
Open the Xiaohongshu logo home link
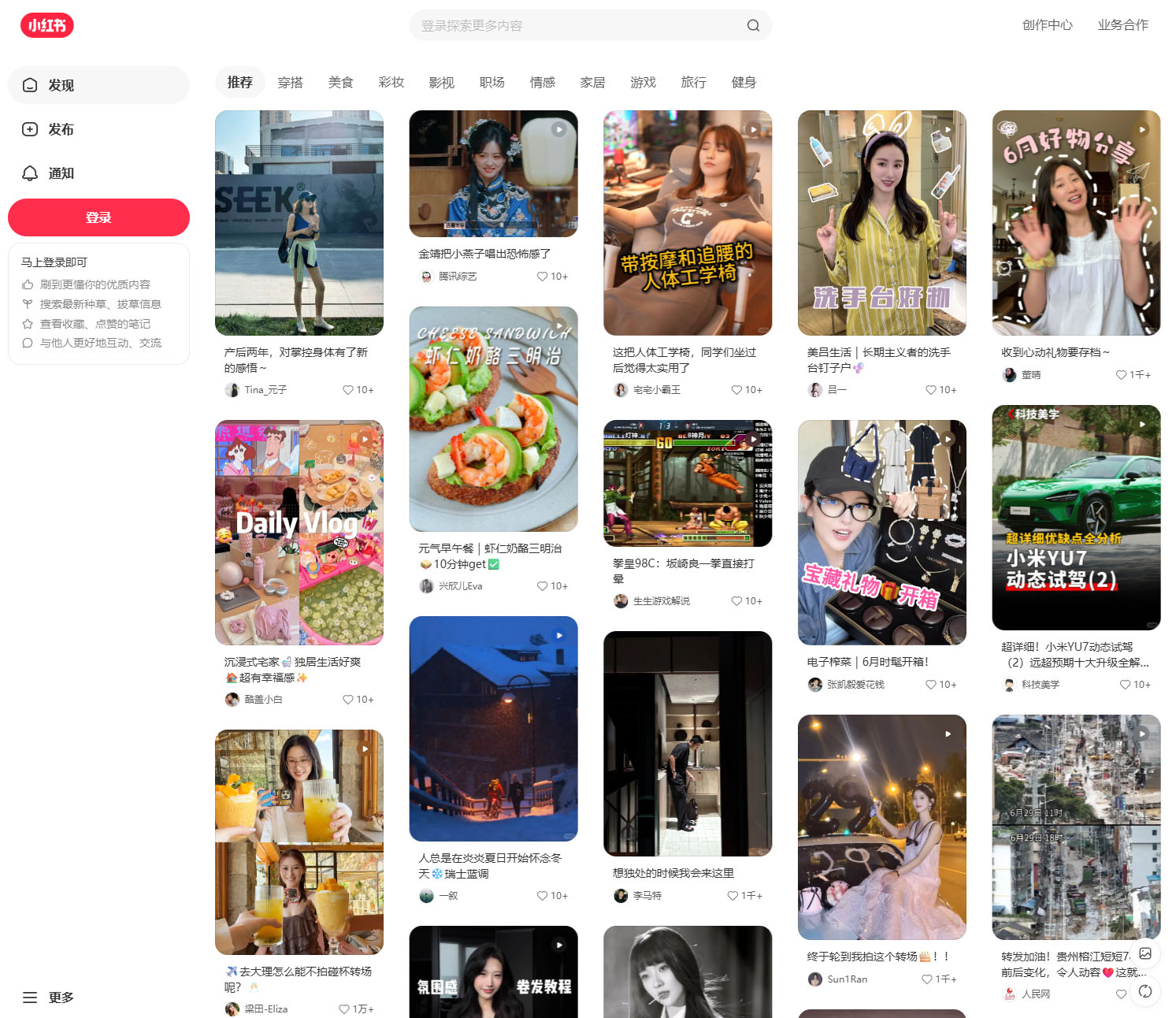(x=47, y=25)
